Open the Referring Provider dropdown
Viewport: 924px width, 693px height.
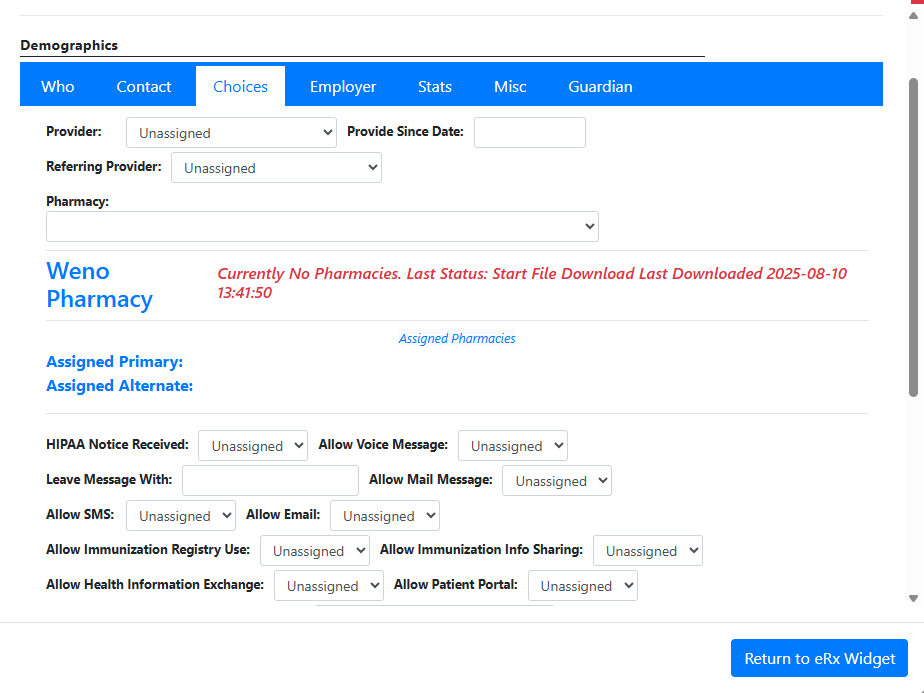[x=276, y=168]
